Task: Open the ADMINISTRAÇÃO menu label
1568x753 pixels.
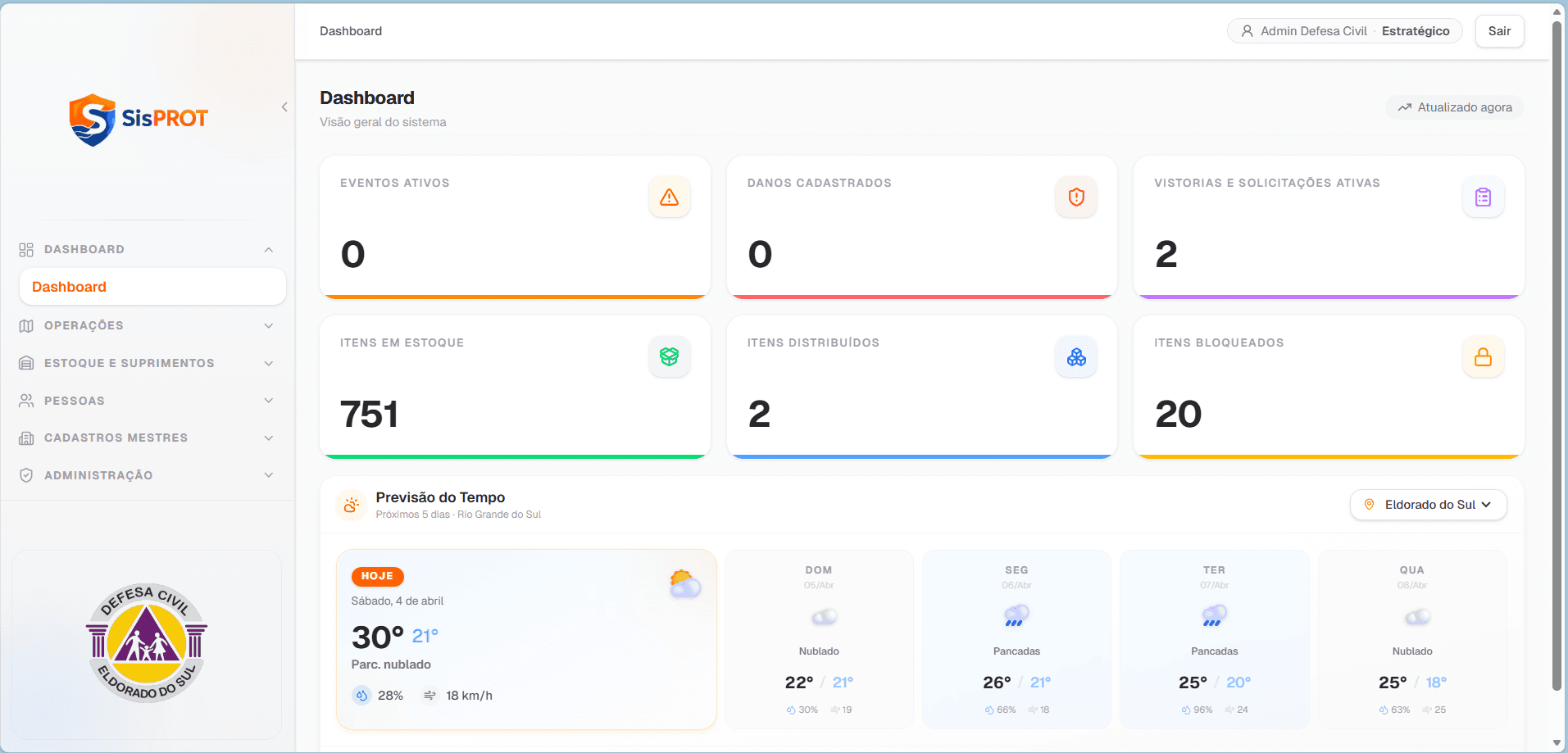Action: pos(98,475)
